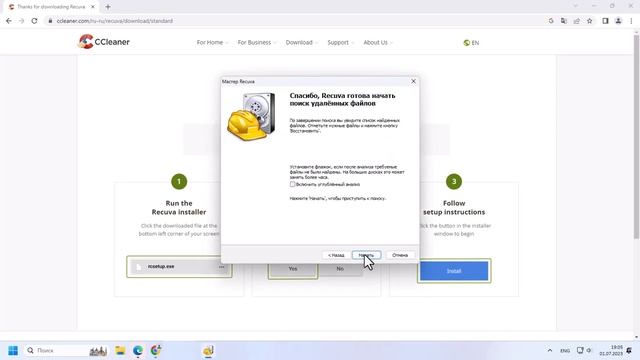Open the For Home menu
The width and height of the screenshot is (640, 360).
tap(212, 42)
